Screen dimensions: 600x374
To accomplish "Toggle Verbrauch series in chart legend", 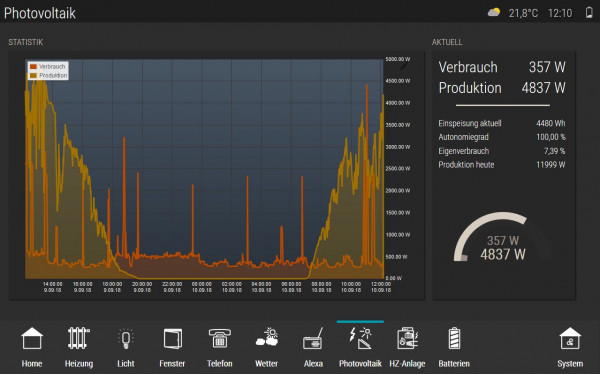I will point(48,66).
